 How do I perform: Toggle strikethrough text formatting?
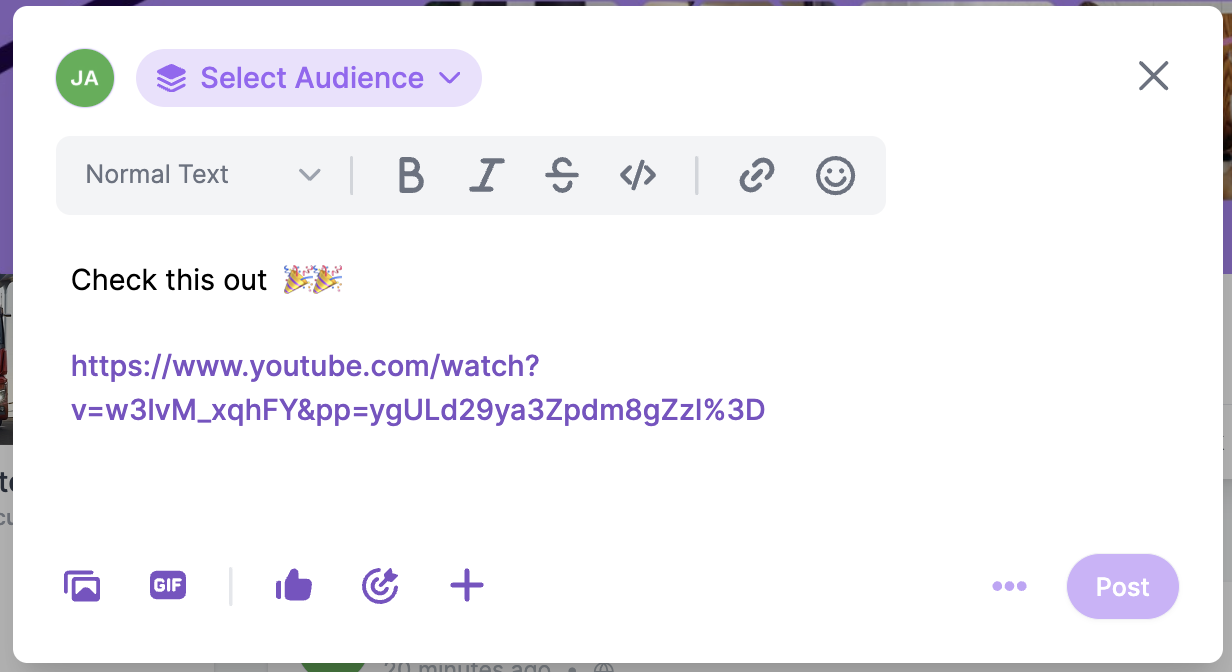[x=562, y=175]
